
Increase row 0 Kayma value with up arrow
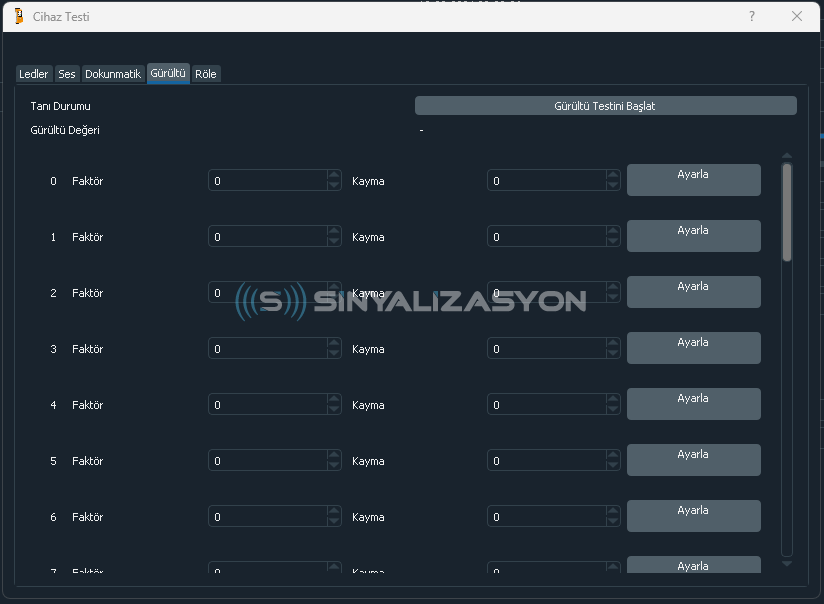[x=613, y=176]
